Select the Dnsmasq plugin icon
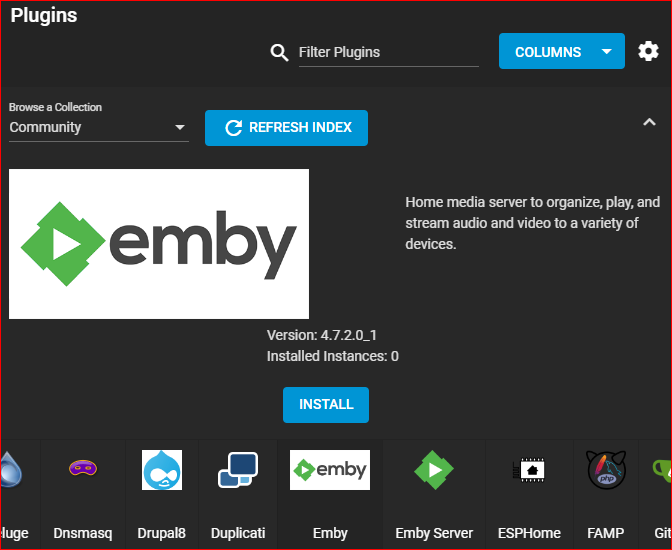The height and width of the screenshot is (550, 672). (x=83, y=468)
